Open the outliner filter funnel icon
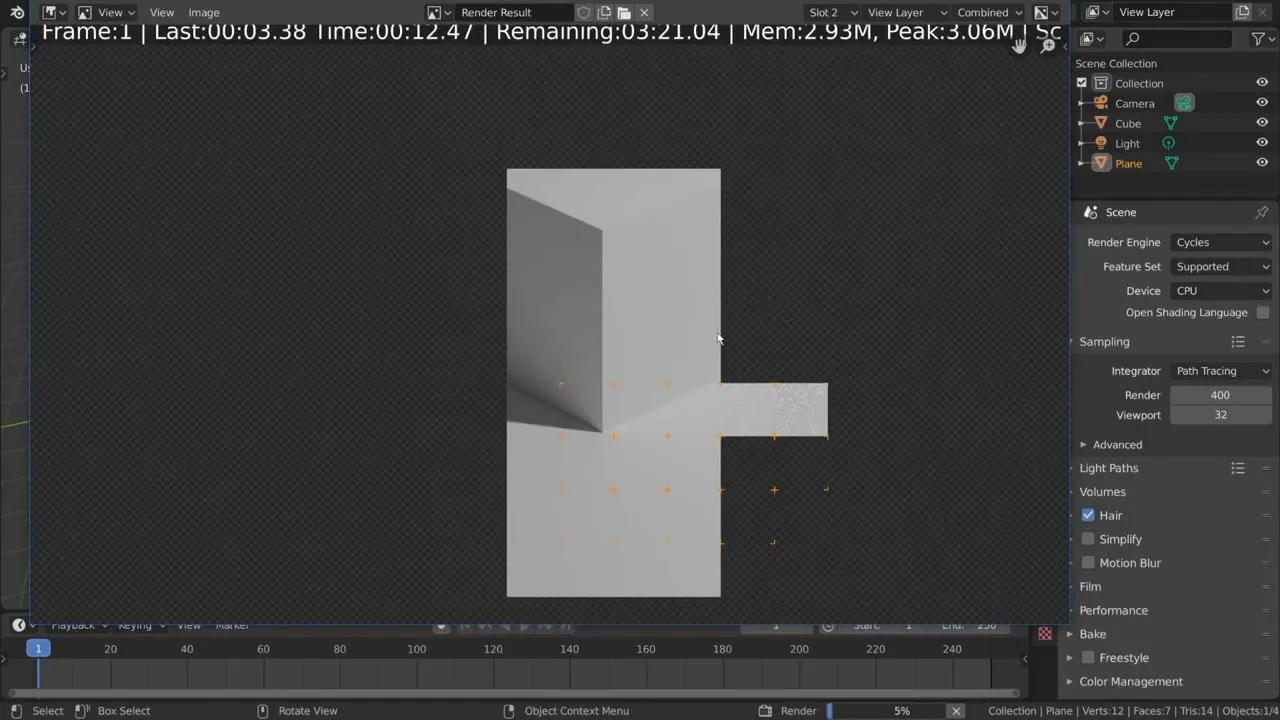1280x720 pixels. click(1259, 38)
